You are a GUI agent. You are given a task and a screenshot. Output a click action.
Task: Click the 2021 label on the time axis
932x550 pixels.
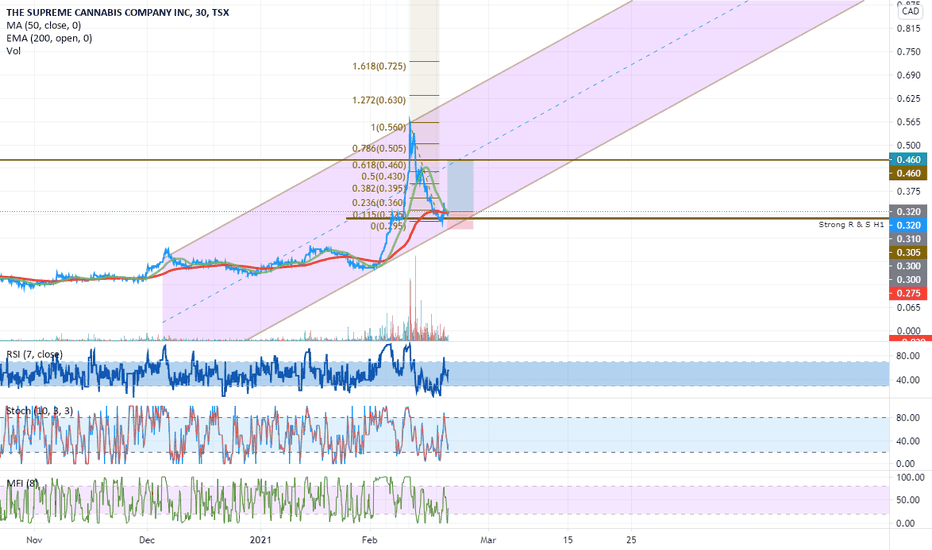[x=260, y=540]
